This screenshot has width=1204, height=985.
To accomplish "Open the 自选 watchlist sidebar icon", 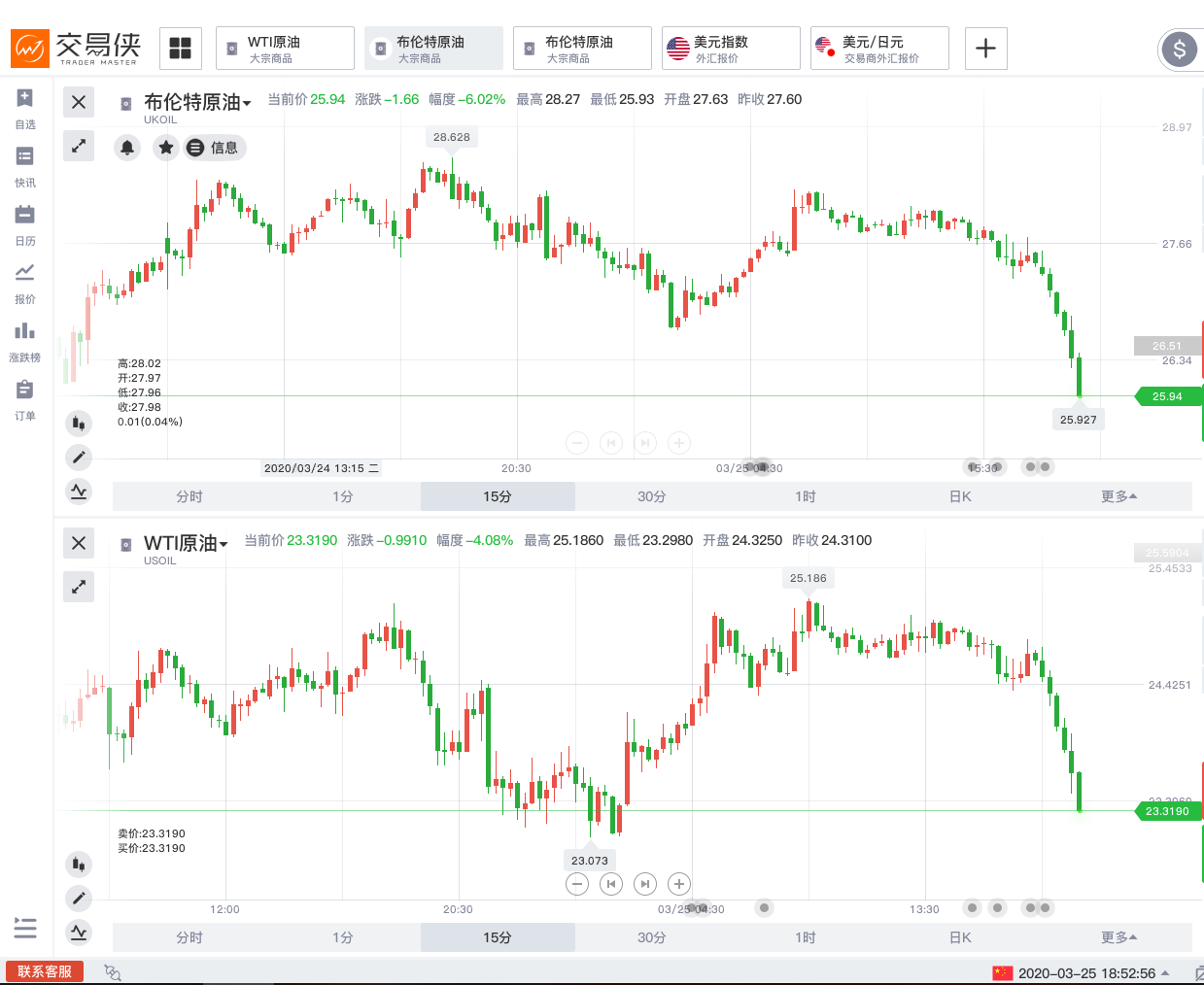I will (25, 108).
